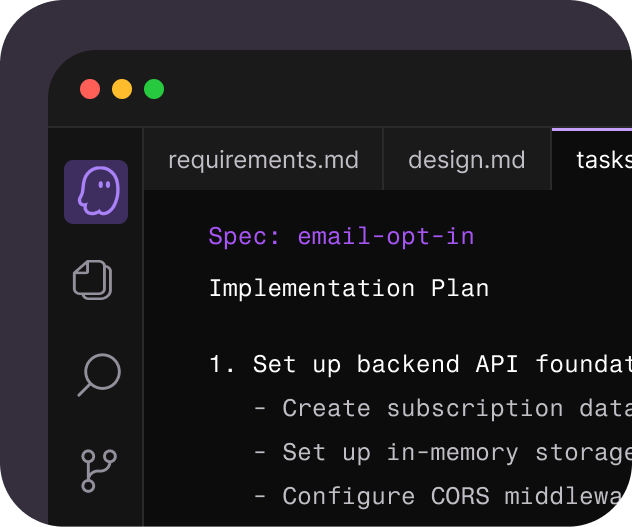Open the search magnifier in sidebar
This screenshot has width=632, height=527.
pyautogui.click(x=99, y=375)
